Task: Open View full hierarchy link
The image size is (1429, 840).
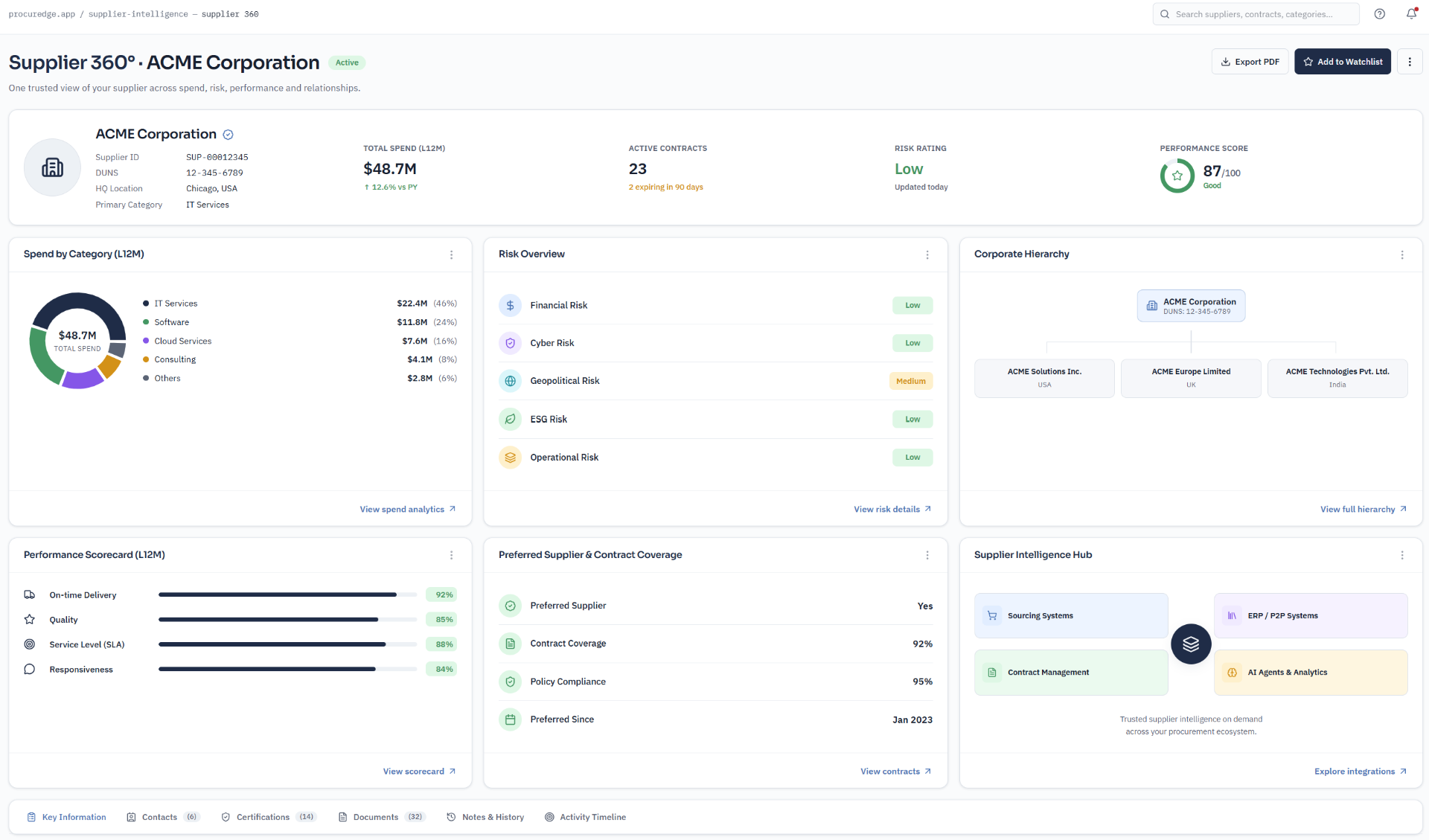Action: pyautogui.click(x=1363, y=510)
